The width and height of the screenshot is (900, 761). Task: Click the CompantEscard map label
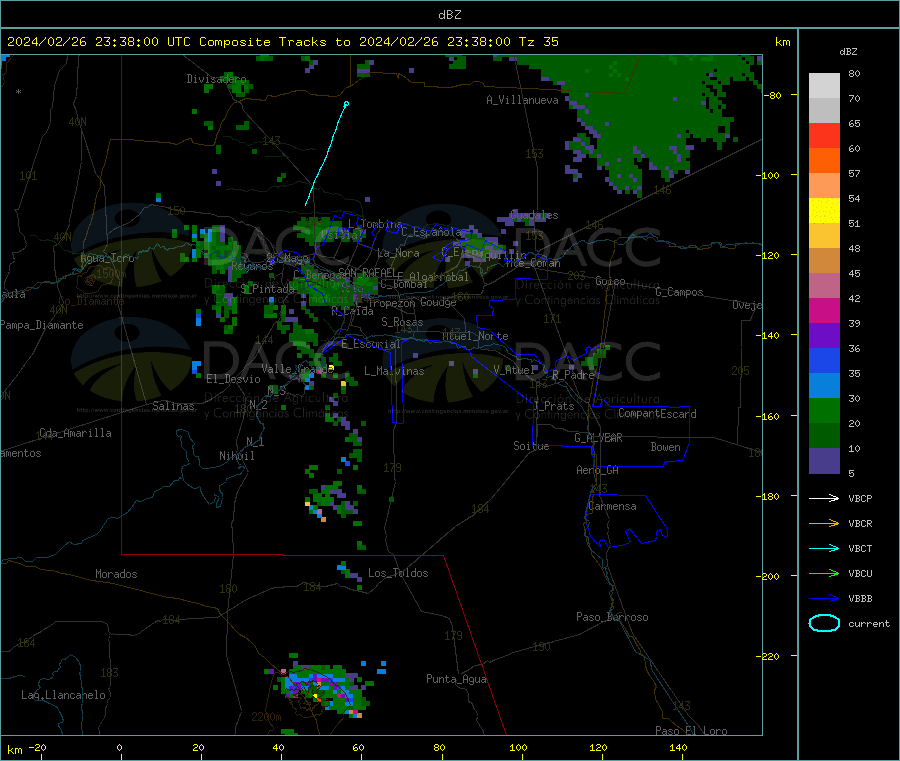(657, 414)
